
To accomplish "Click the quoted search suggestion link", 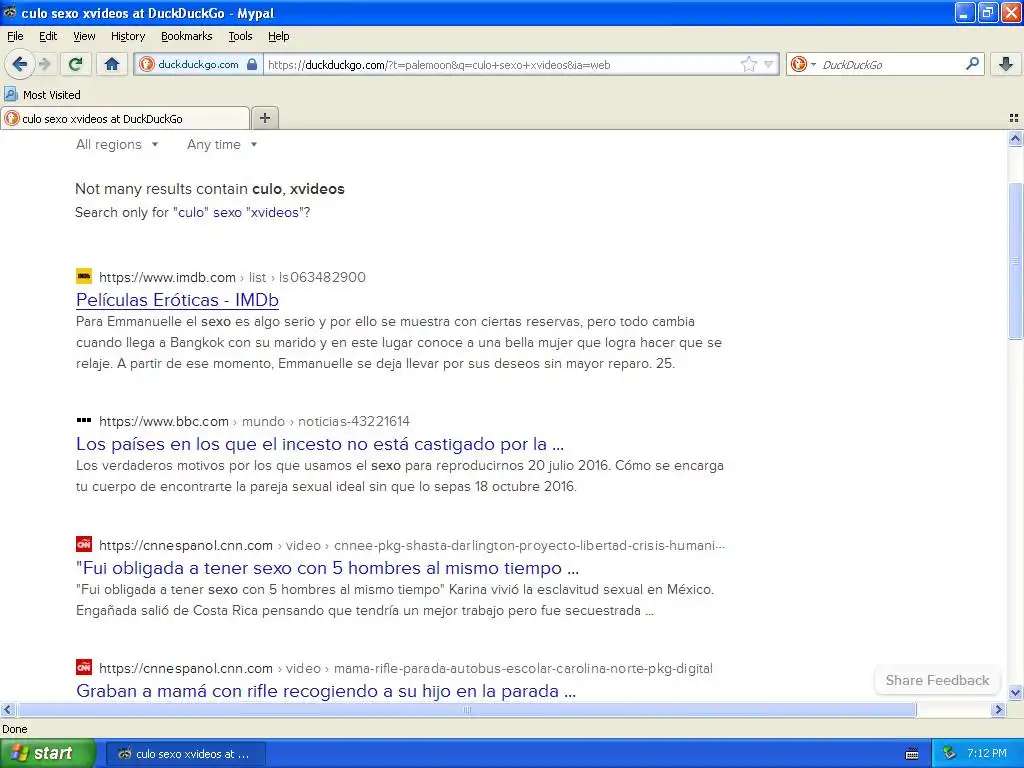I will (x=238, y=212).
